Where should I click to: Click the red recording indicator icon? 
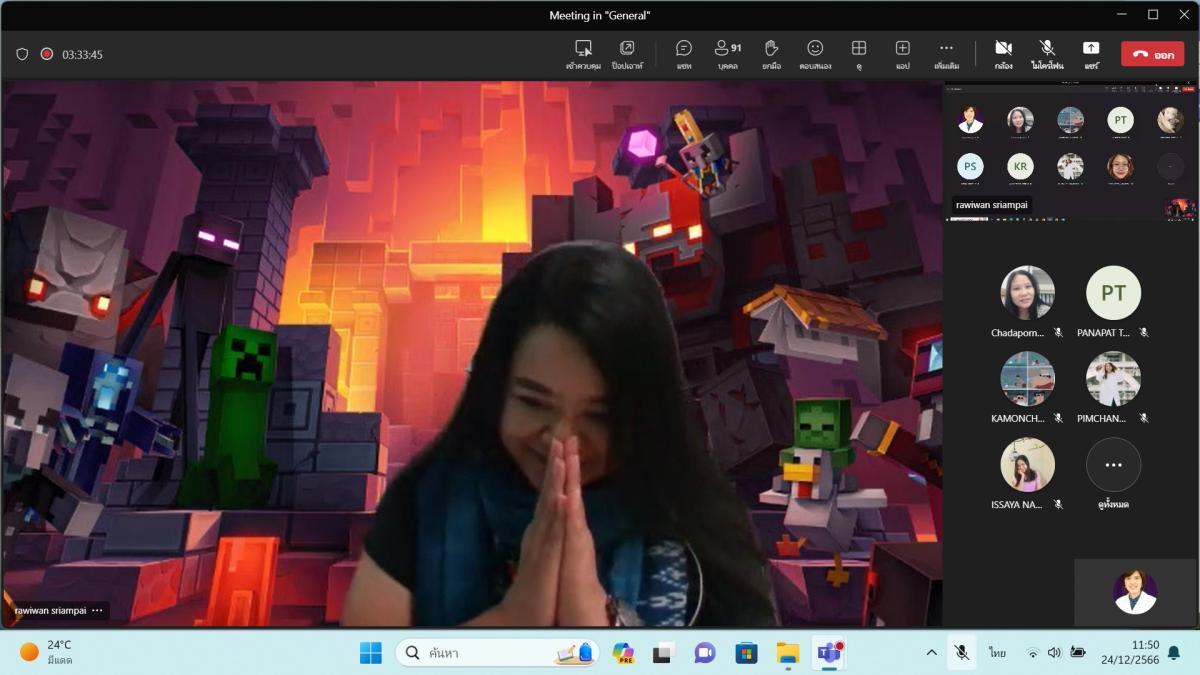(x=47, y=54)
